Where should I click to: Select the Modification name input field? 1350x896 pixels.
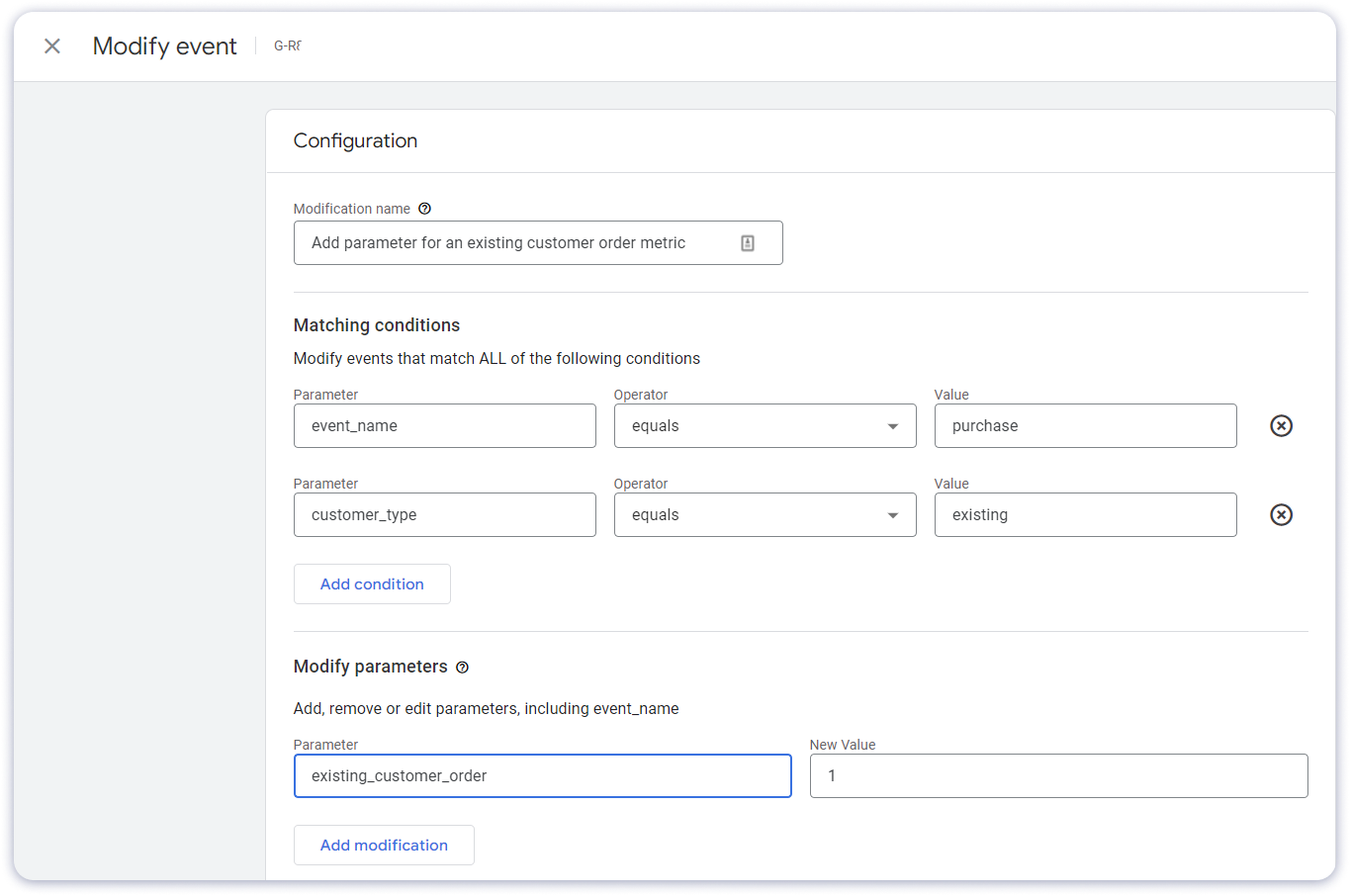[x=514, y=242]
